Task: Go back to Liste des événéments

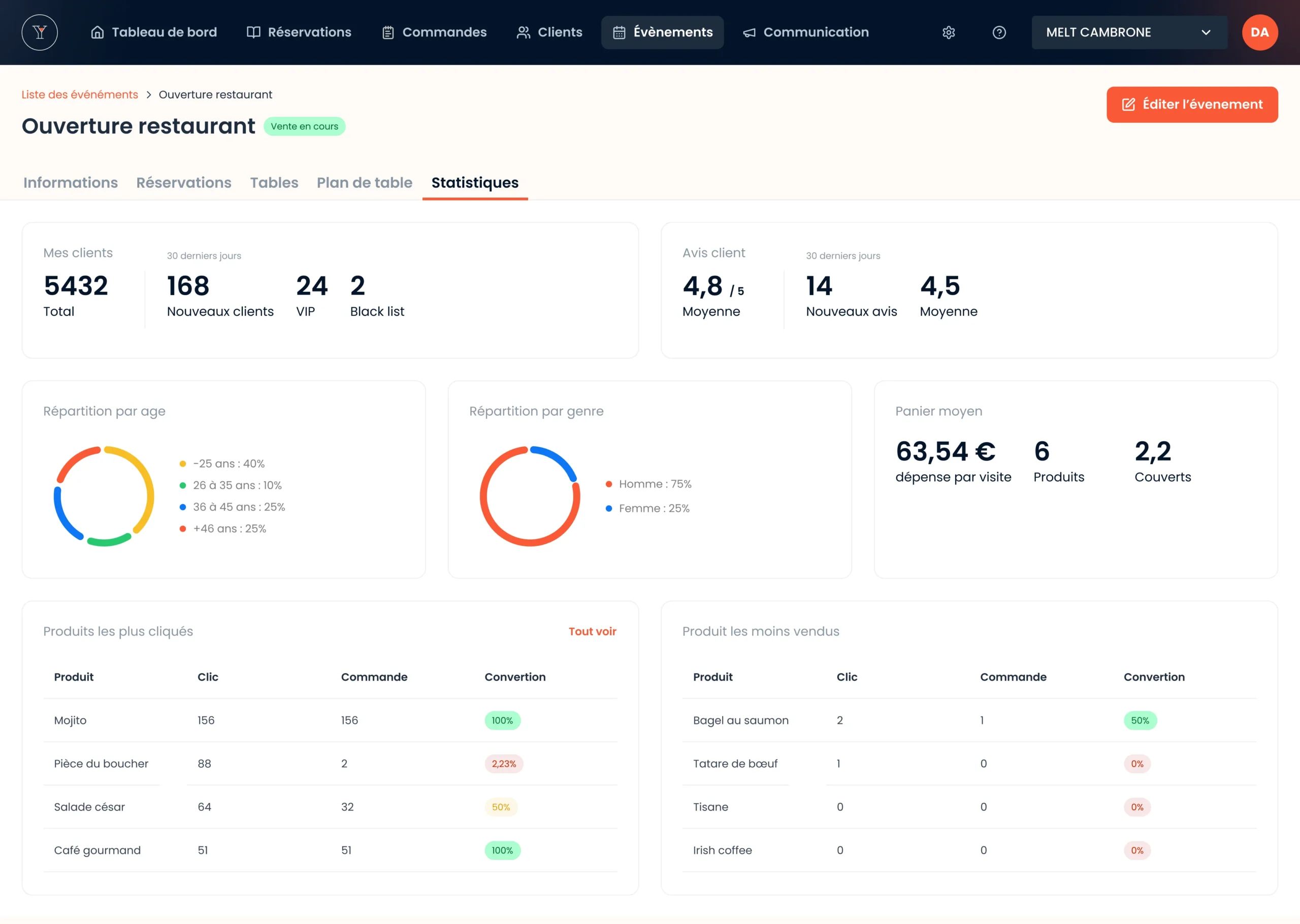Action: pyautogui.click(x=80, y=94)
